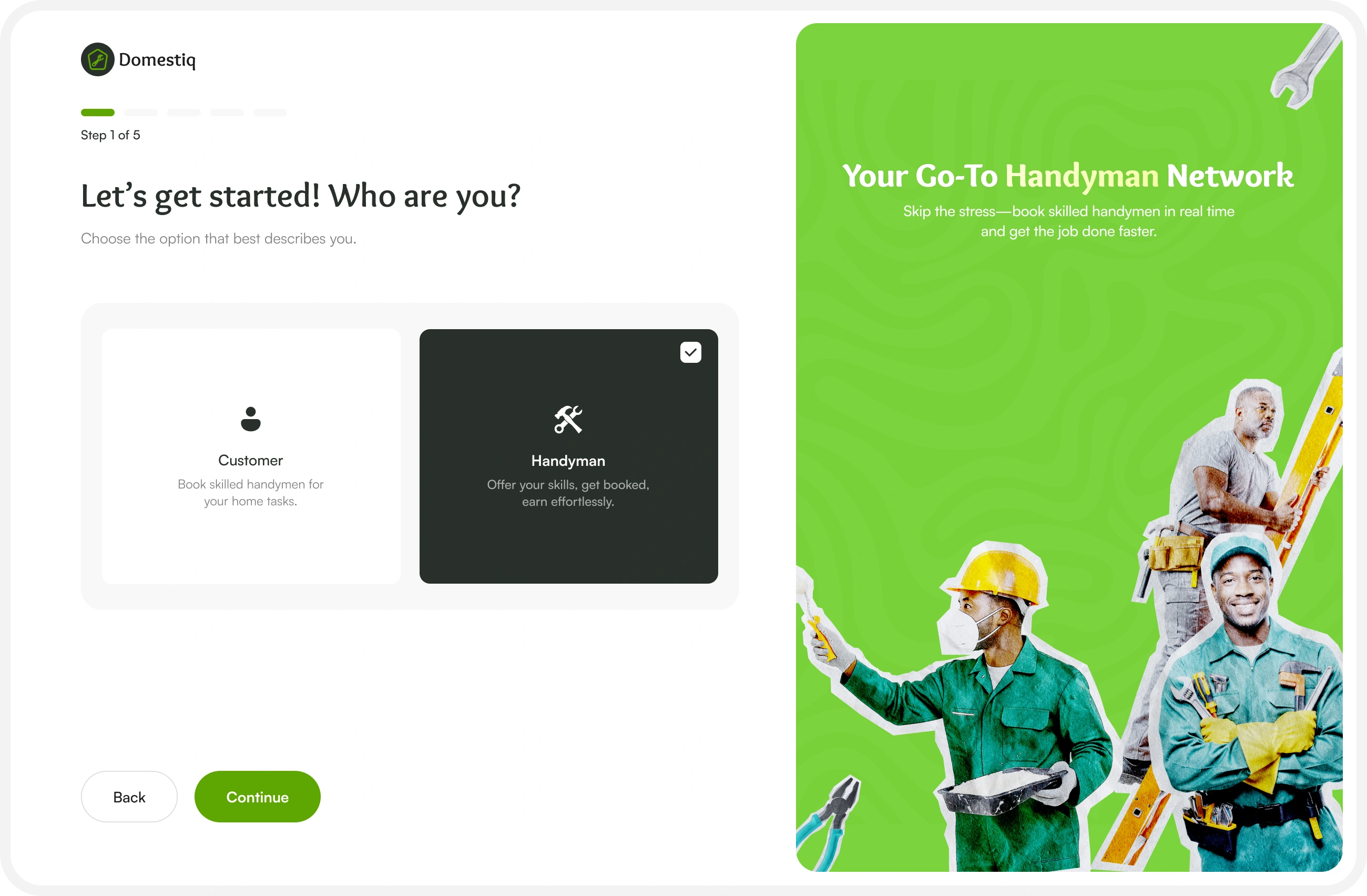Click the Handyman hammer and wrench icon
The height and width of the screenshot is (896, 1367).
(x=568, y=419)
